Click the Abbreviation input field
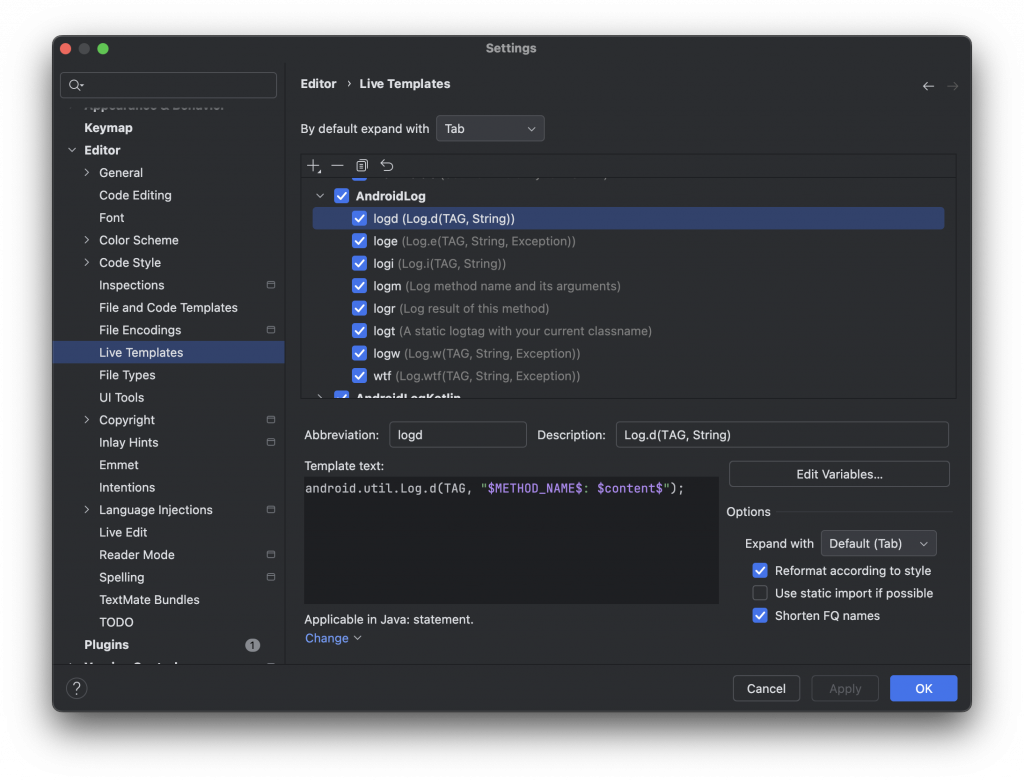 457,435
